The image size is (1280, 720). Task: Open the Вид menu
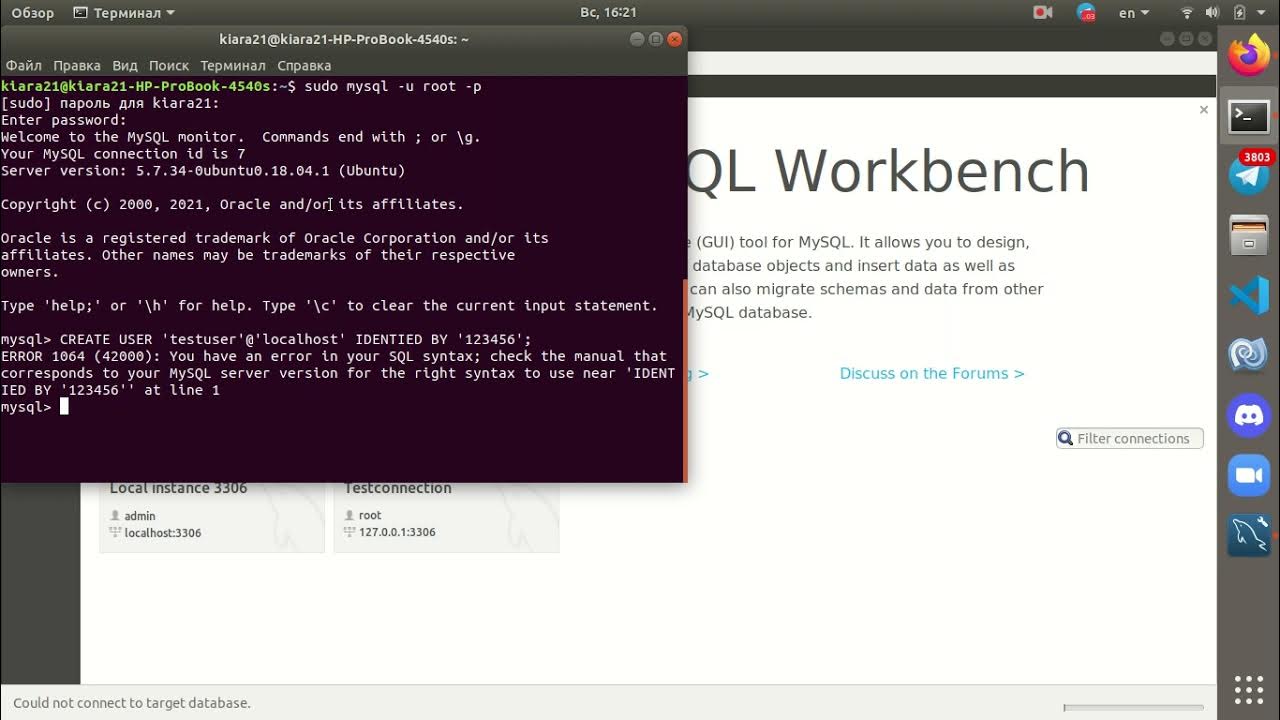pos(125,65)
